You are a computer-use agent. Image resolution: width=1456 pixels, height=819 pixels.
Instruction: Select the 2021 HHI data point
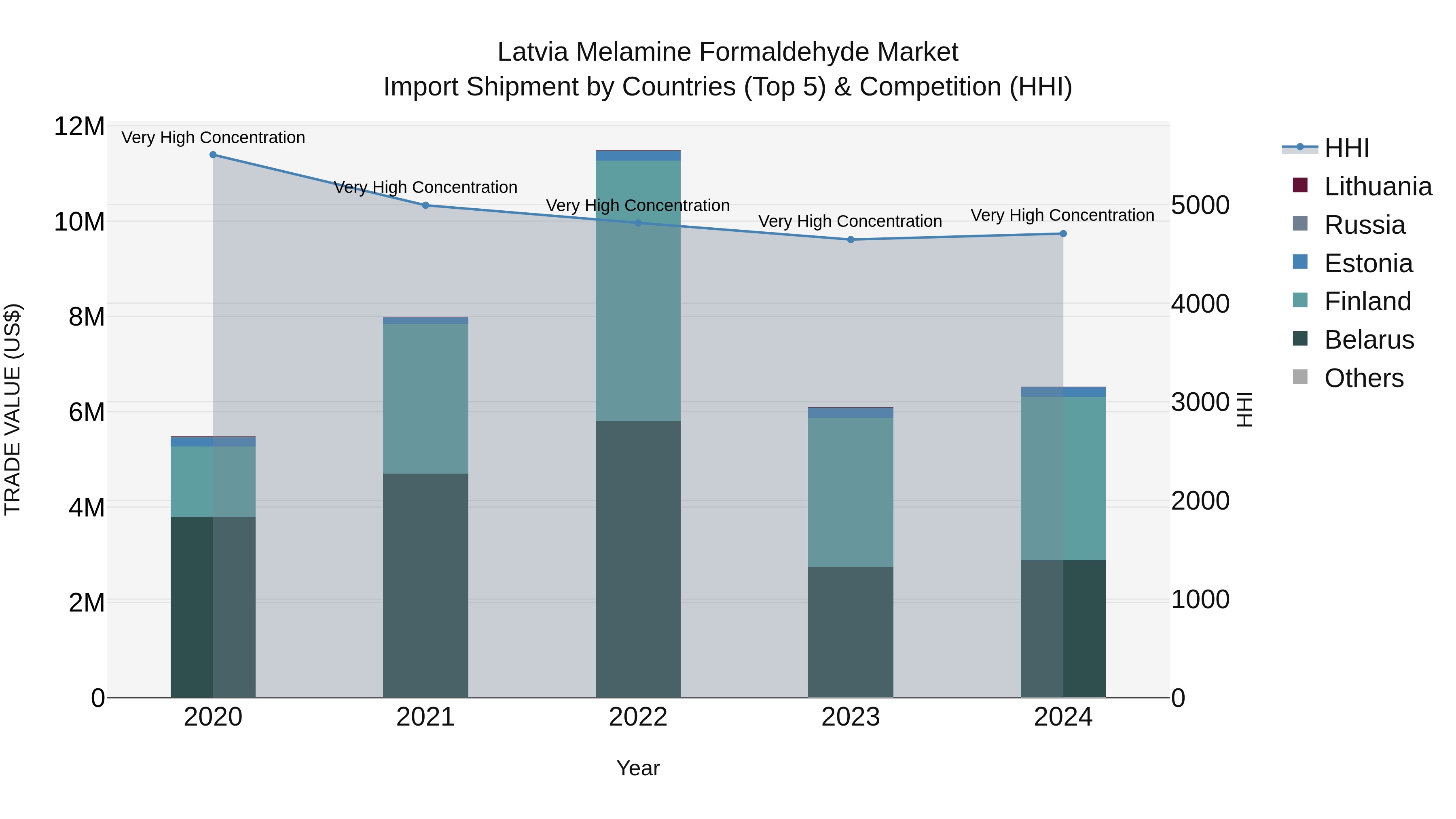tap(425, 205)
